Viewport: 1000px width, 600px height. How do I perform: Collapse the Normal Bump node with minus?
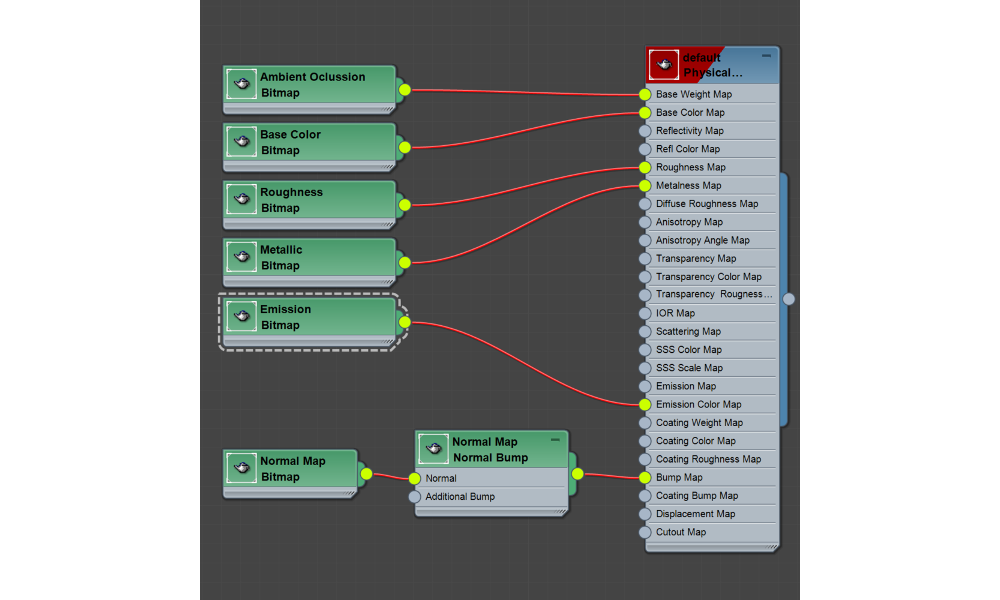pyautogui.click(x=555, y=440)
